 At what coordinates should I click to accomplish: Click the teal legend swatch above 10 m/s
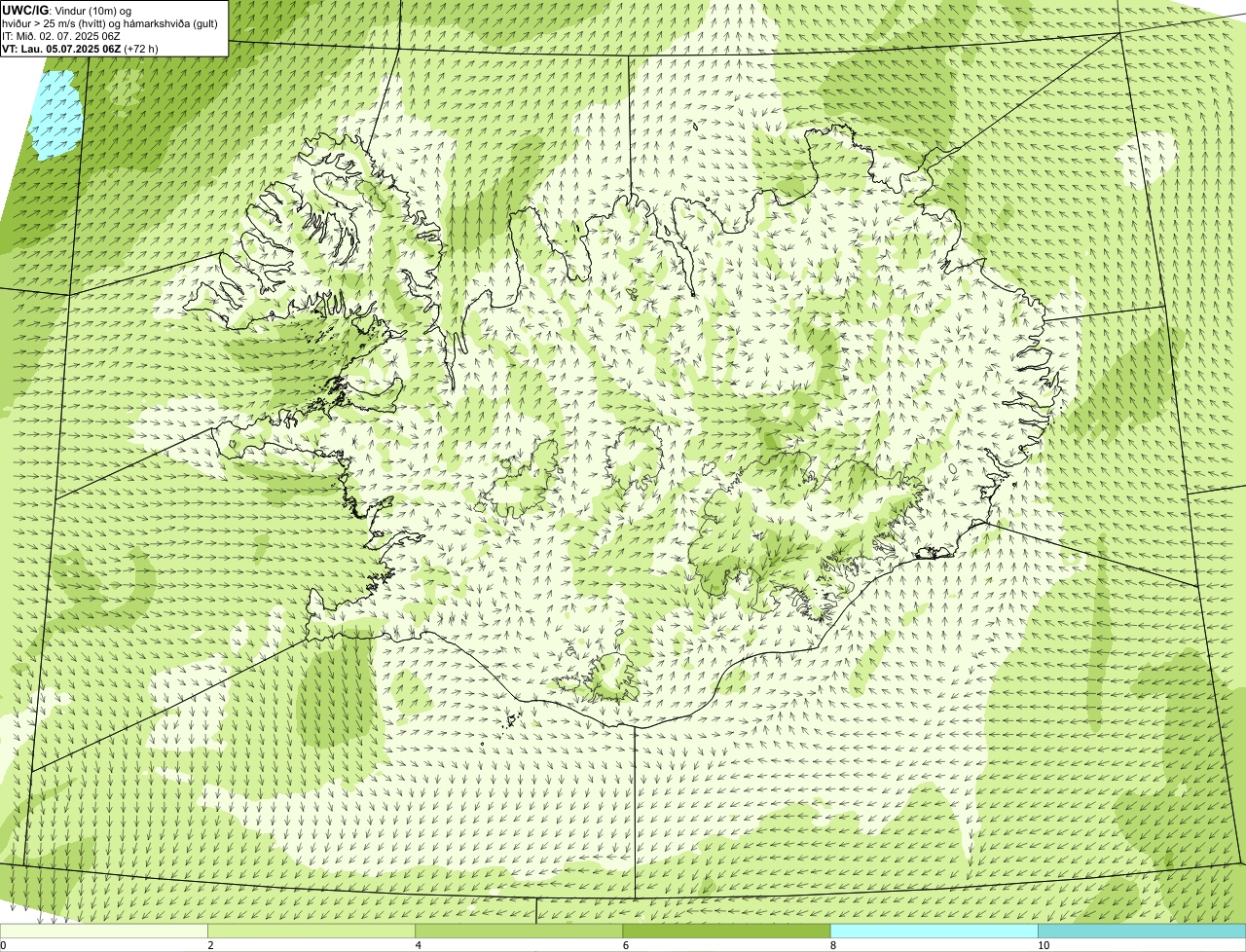tap(1142, 932)
